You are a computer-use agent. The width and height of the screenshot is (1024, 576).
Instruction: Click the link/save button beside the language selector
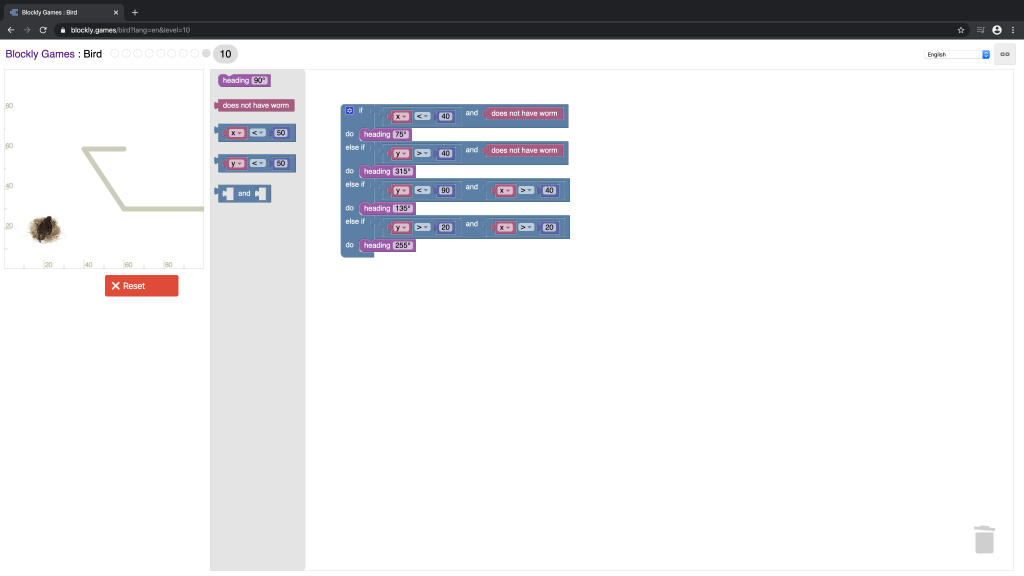tap(1005, 54)
